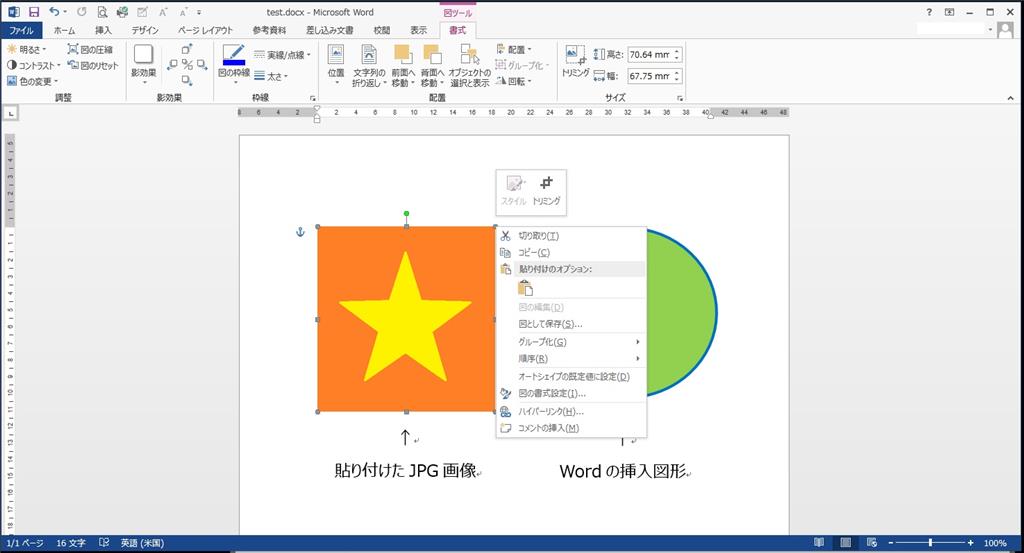This screenshot has width=1024, height=553.
Task: Switch to read mode view icon
Action: coord(819,543)
